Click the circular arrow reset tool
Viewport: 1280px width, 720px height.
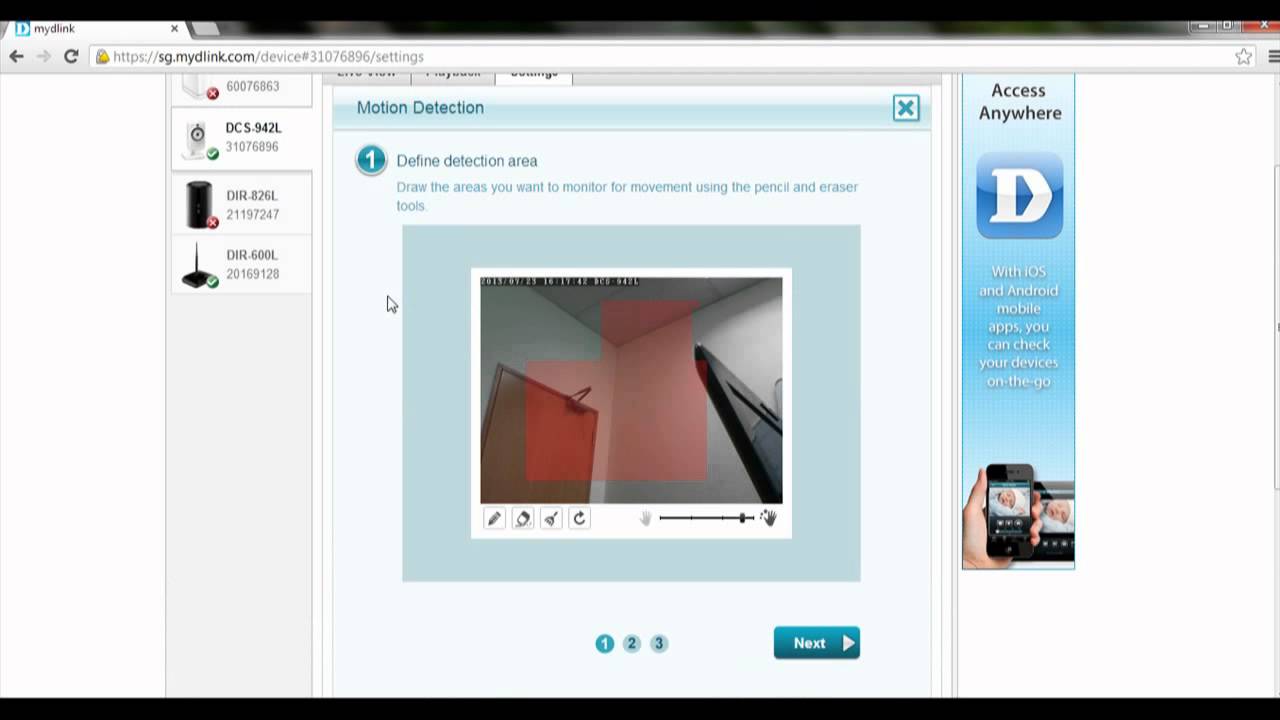pyautogui.click(x=579, y=518)
